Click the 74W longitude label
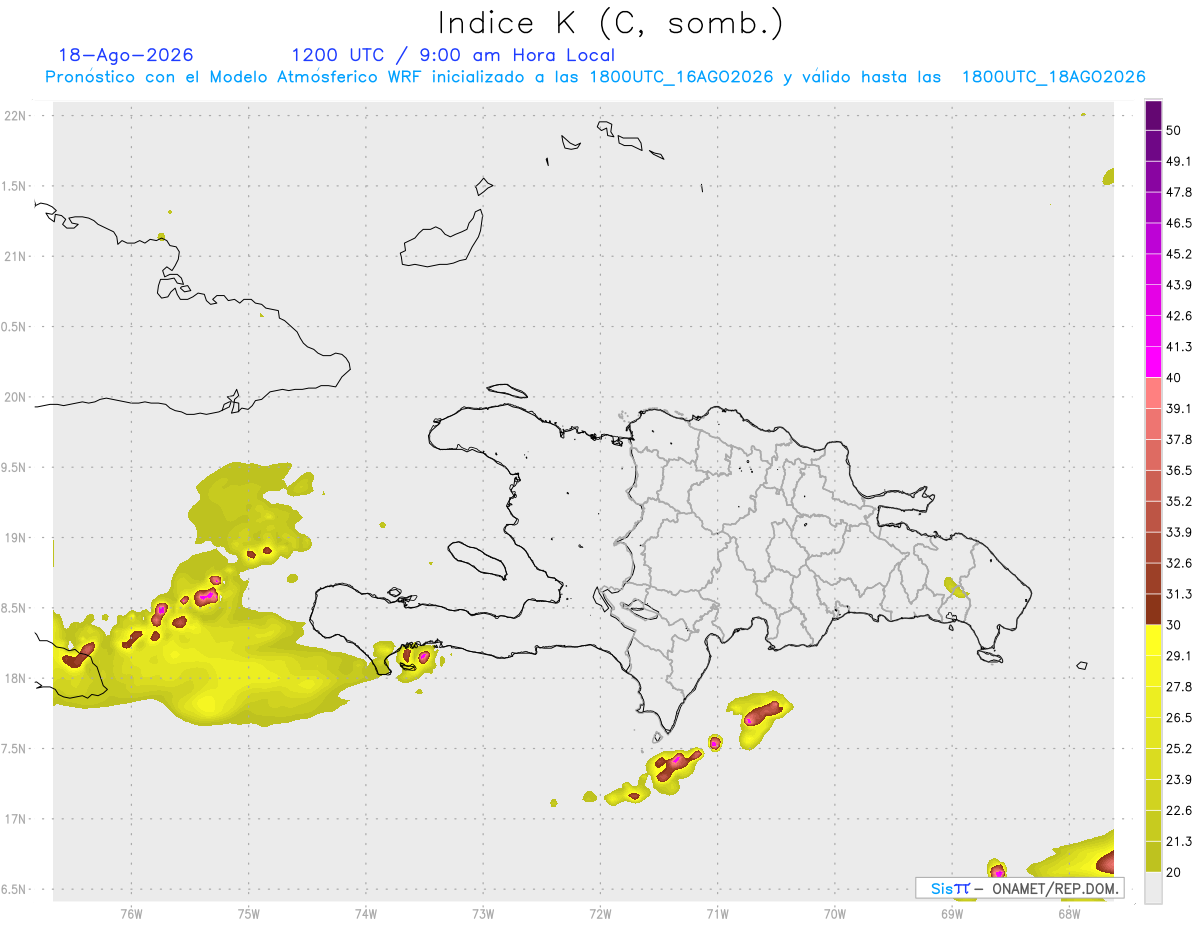Viewport: 1200px width, 927px height. click(365, 914)
